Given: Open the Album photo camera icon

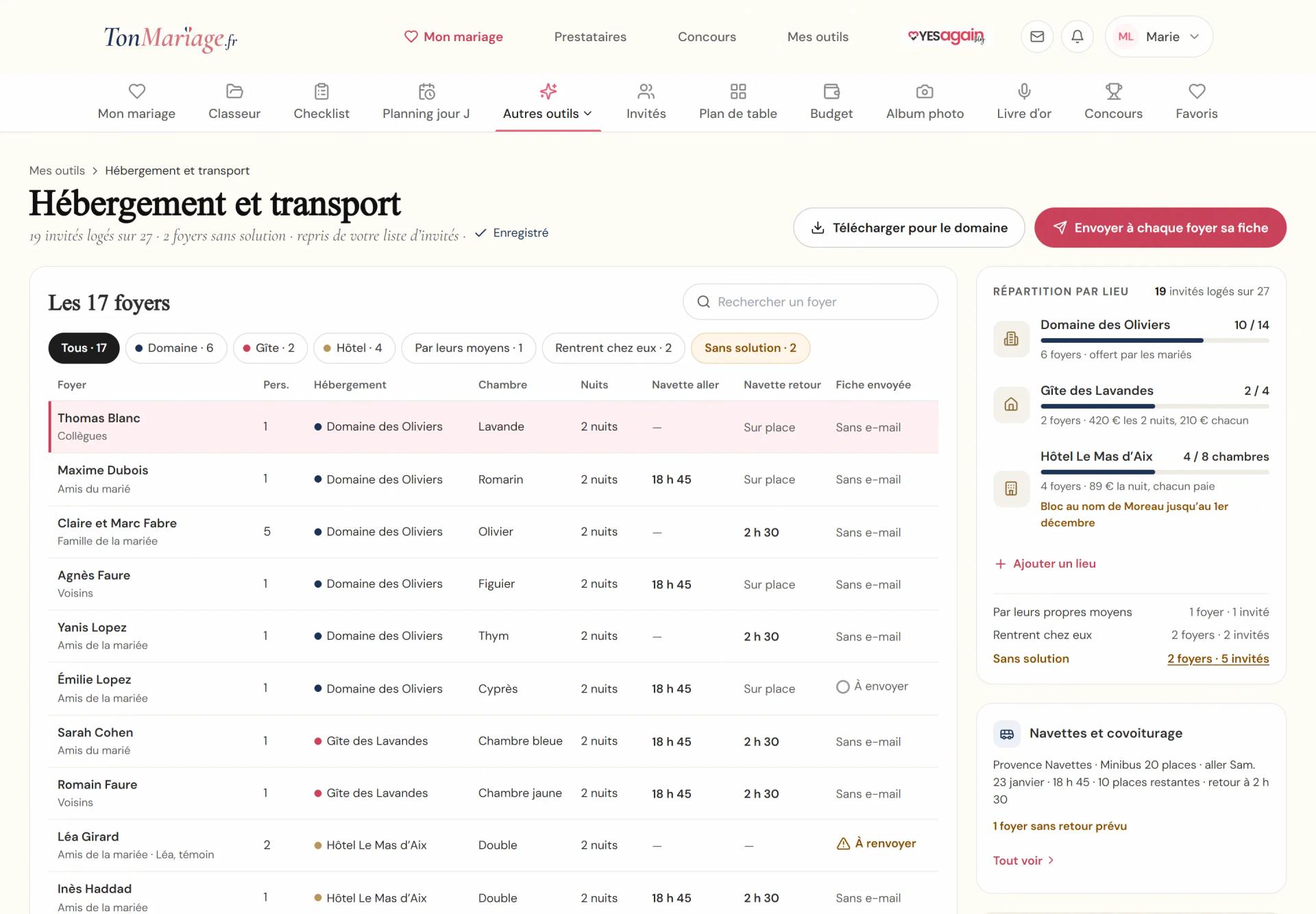Looking at the screenshot, I should click(x=925, y=91).
